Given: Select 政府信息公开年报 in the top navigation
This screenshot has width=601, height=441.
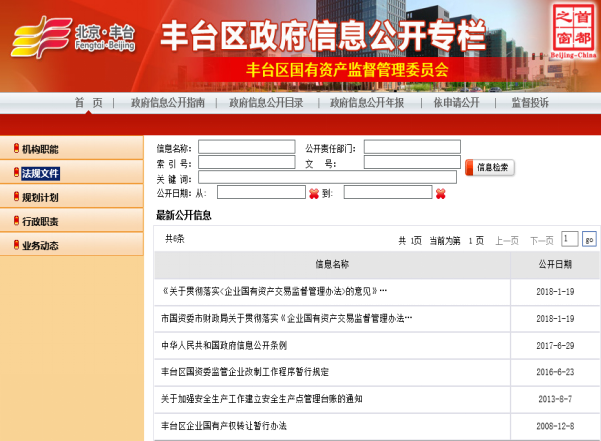Looking at the screenshot, I should tap(367, 103).
